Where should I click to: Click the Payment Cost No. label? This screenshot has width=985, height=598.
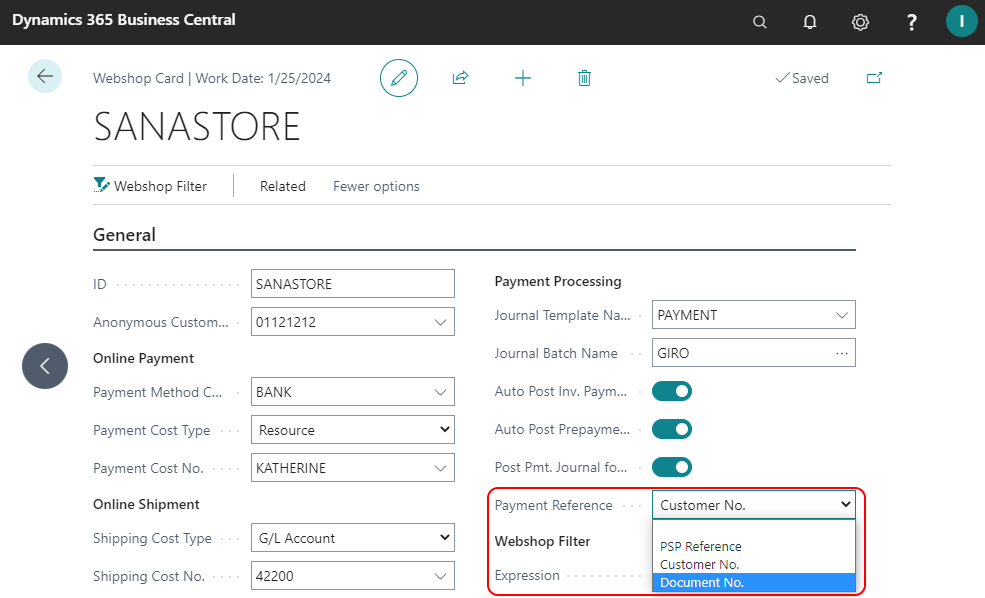coord(148,468)
